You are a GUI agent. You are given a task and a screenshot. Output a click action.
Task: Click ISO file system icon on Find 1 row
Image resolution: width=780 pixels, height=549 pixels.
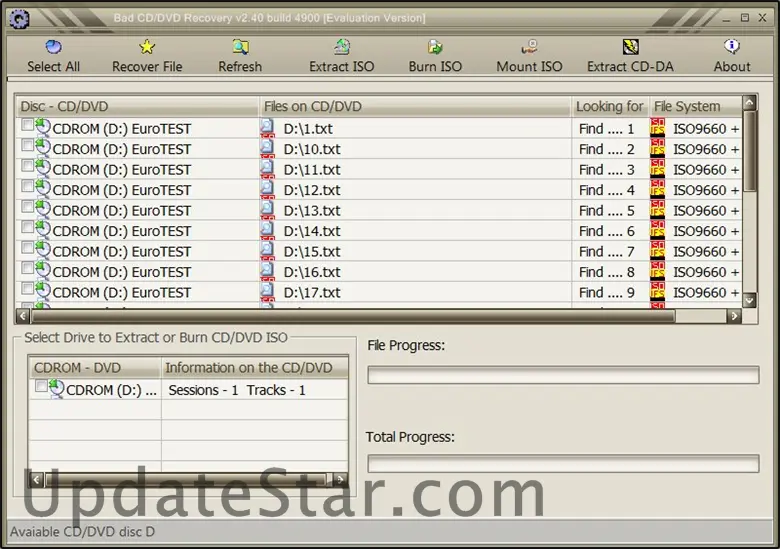[x=657, y=128]
